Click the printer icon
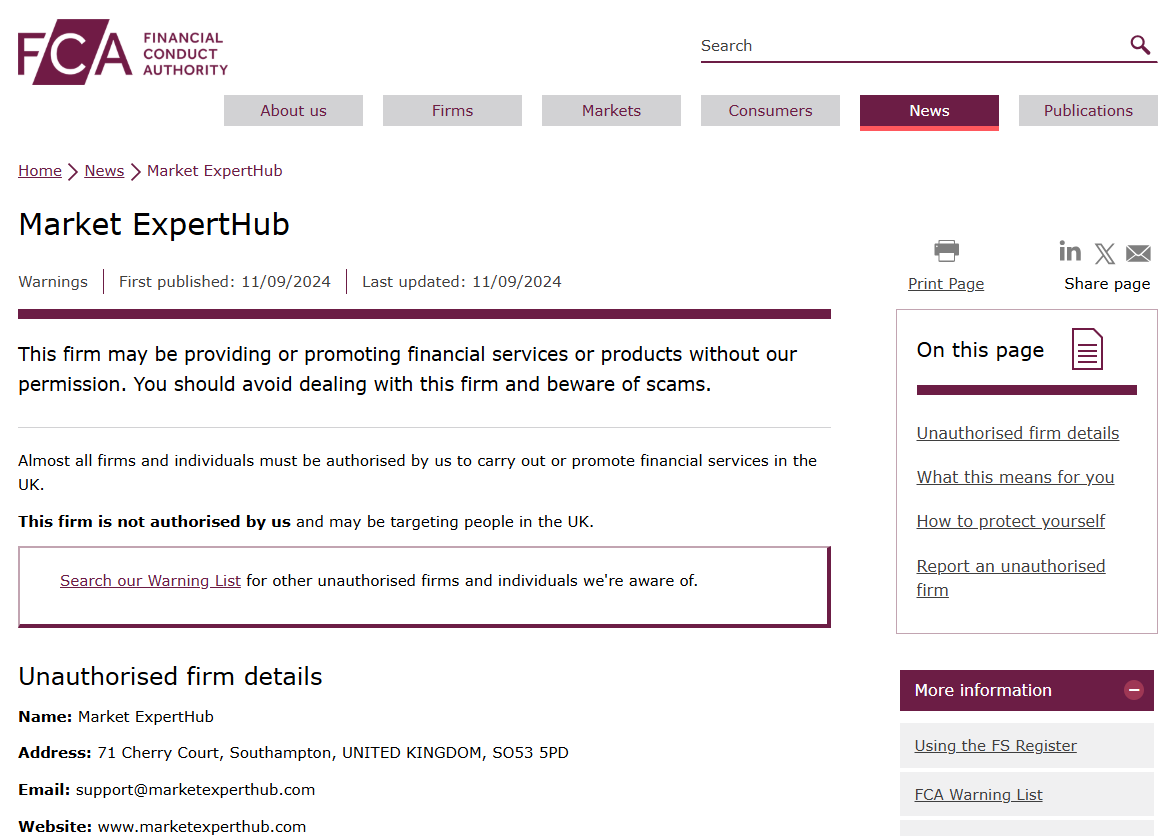Screen dimensions: 1165x836 (946, 251)
